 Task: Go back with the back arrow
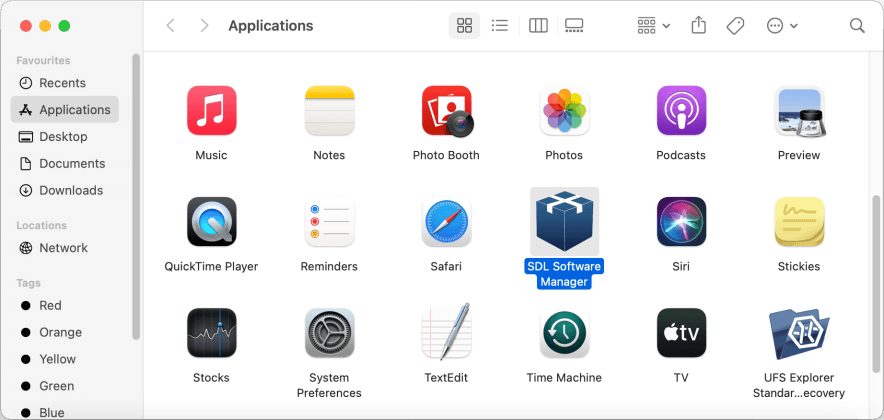[x=170, y=26]
